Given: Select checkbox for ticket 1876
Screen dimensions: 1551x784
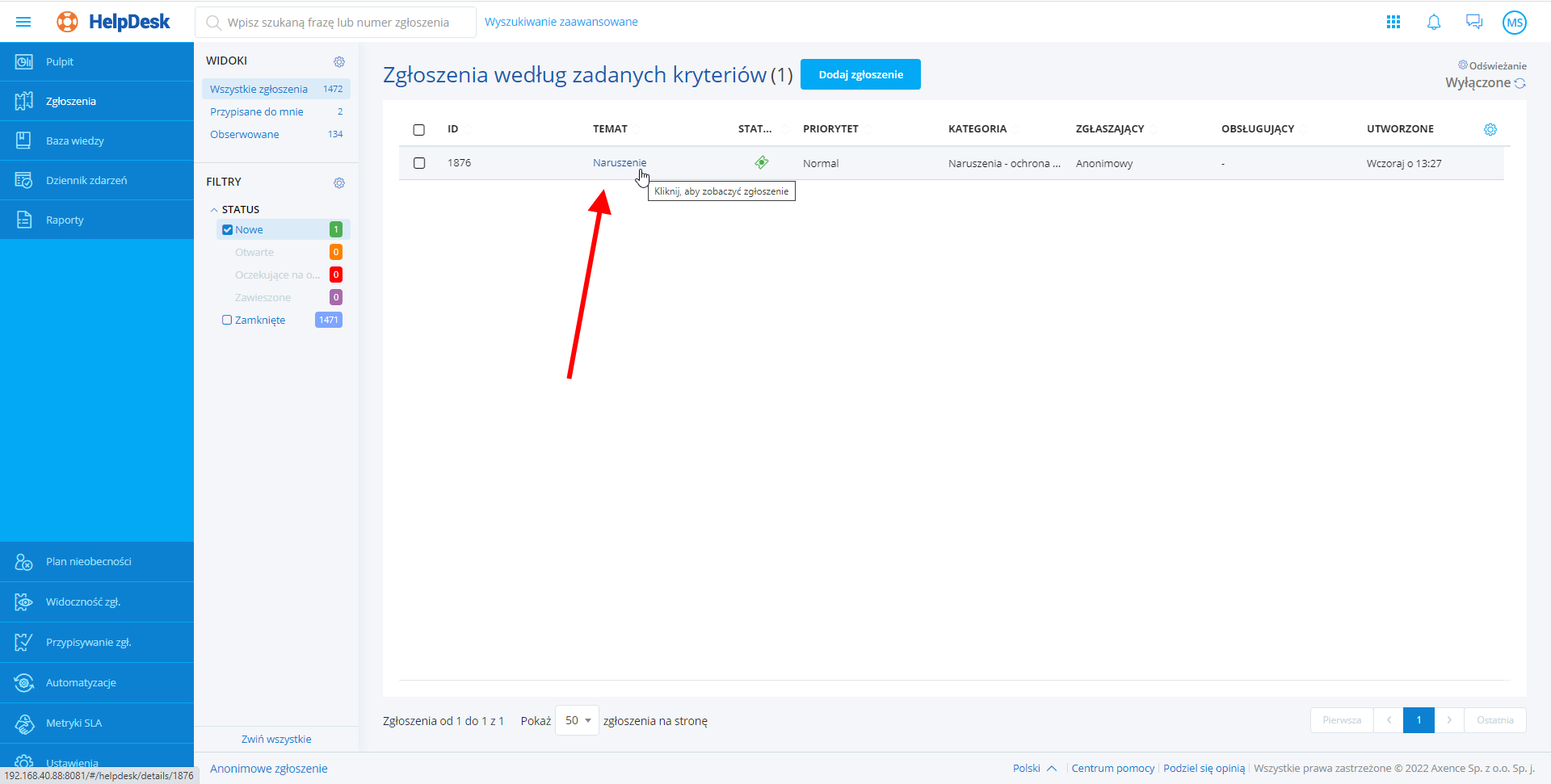Looking at the screenshot, I should (x=418, y=163).
